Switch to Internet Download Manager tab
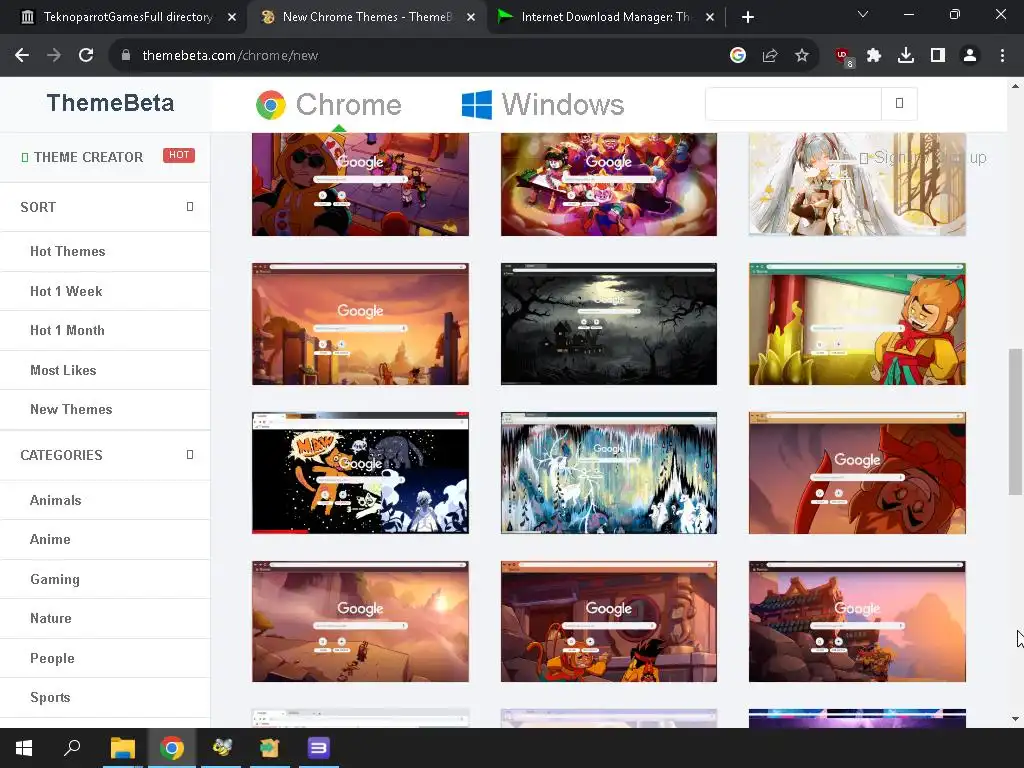Image resolution: width=1024 pixels, height=768 pixels. tap(604, 17)
